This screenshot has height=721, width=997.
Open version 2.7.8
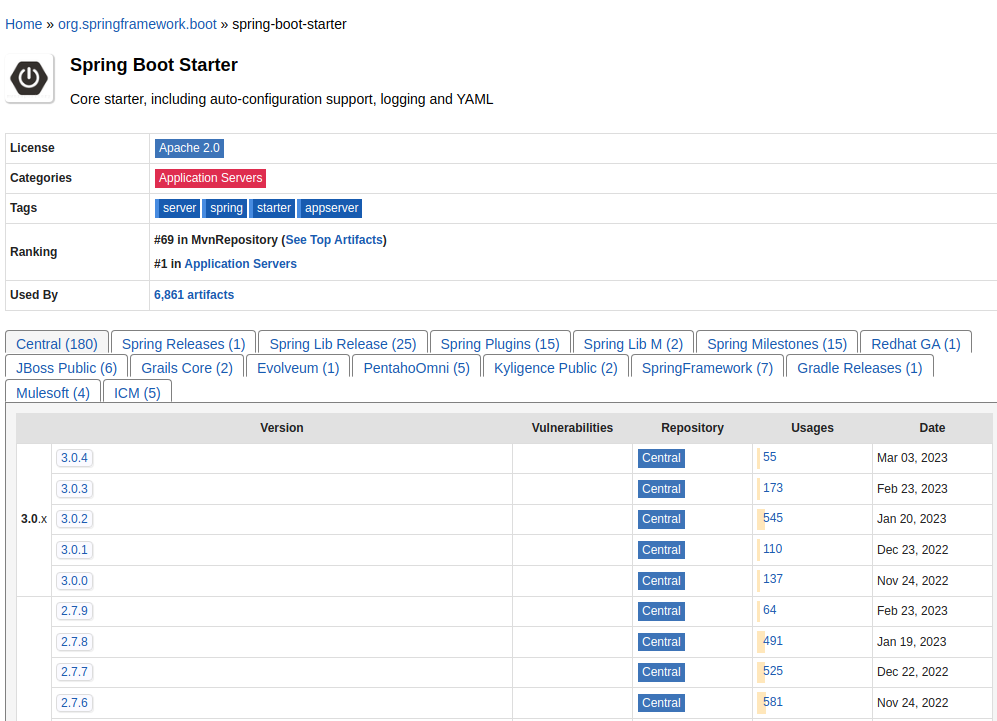tap(74, 642)
